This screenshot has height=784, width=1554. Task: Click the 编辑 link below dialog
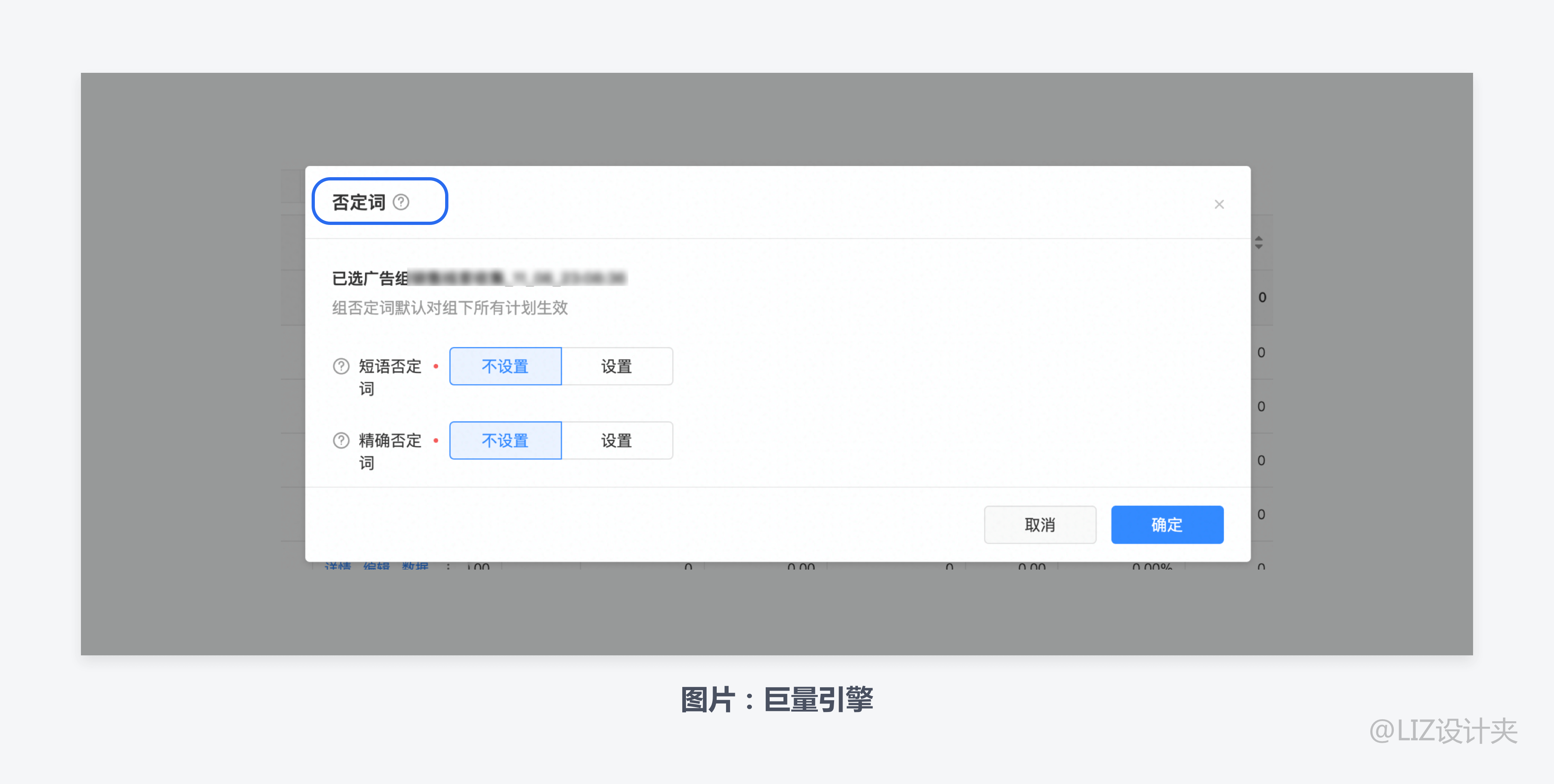tap(376, 566)
